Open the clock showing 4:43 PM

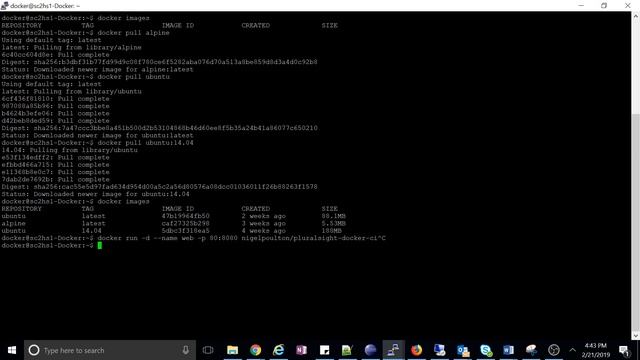(x=596, y=350)
